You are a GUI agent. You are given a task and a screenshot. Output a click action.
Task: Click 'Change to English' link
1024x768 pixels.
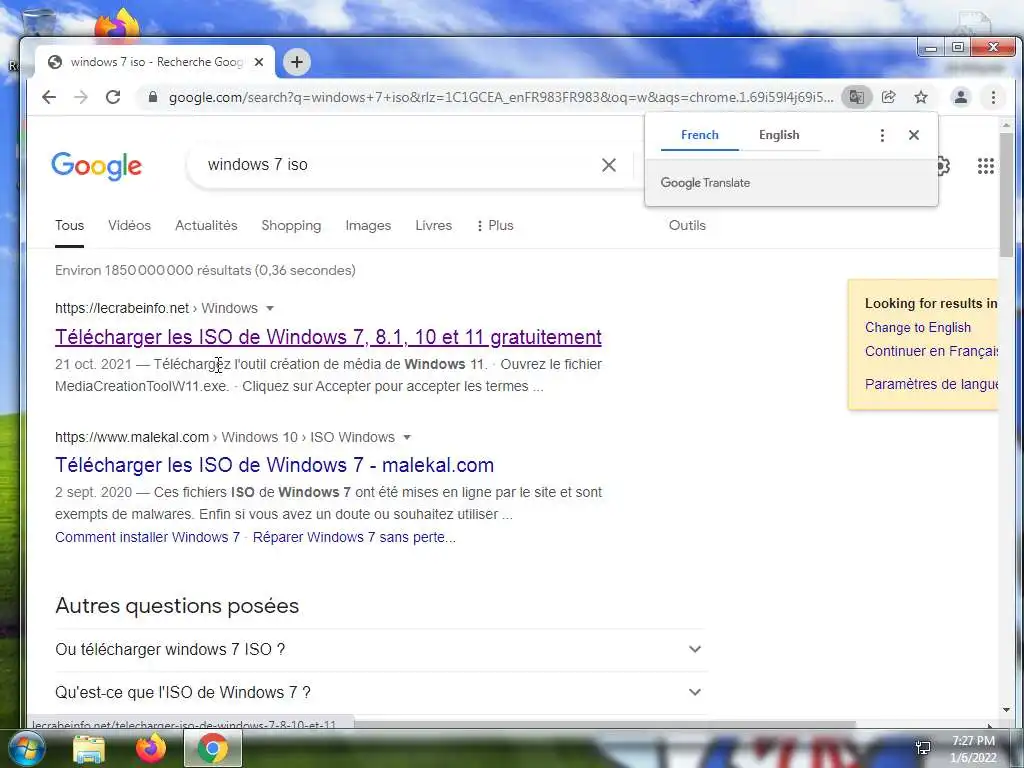[x=918, y=328]
